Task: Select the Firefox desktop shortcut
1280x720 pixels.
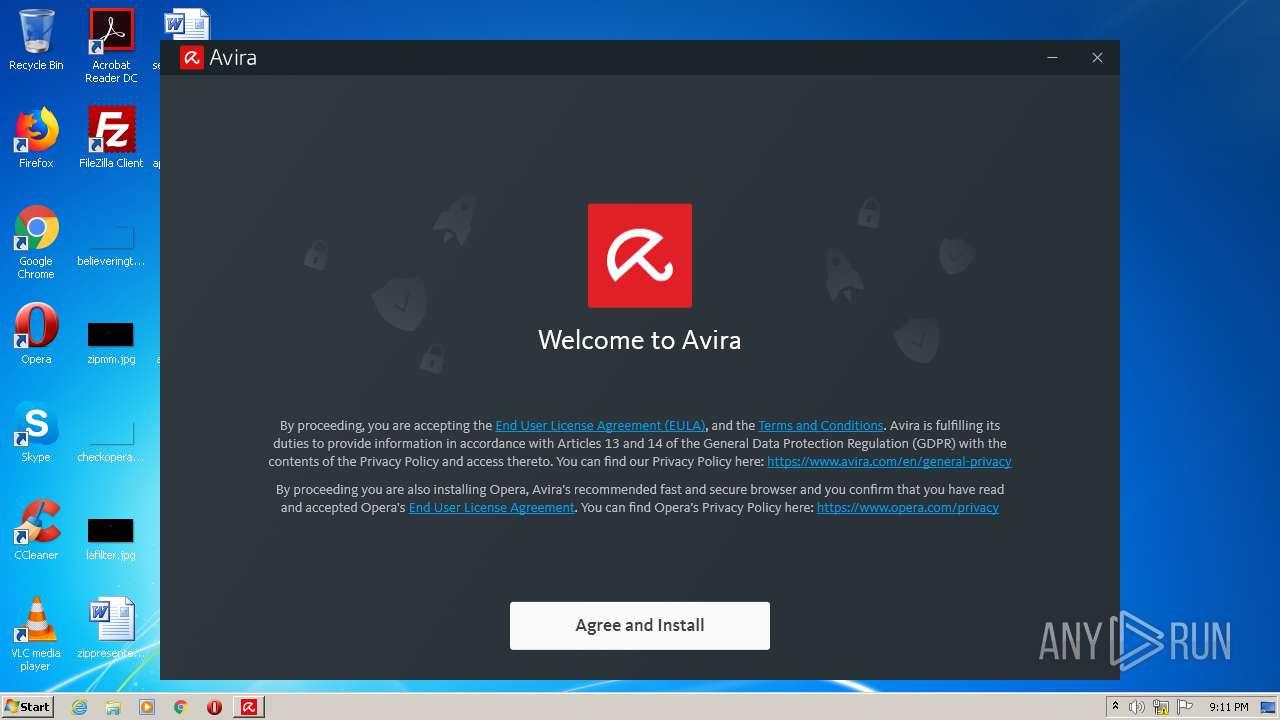Action: coord(36,138)
